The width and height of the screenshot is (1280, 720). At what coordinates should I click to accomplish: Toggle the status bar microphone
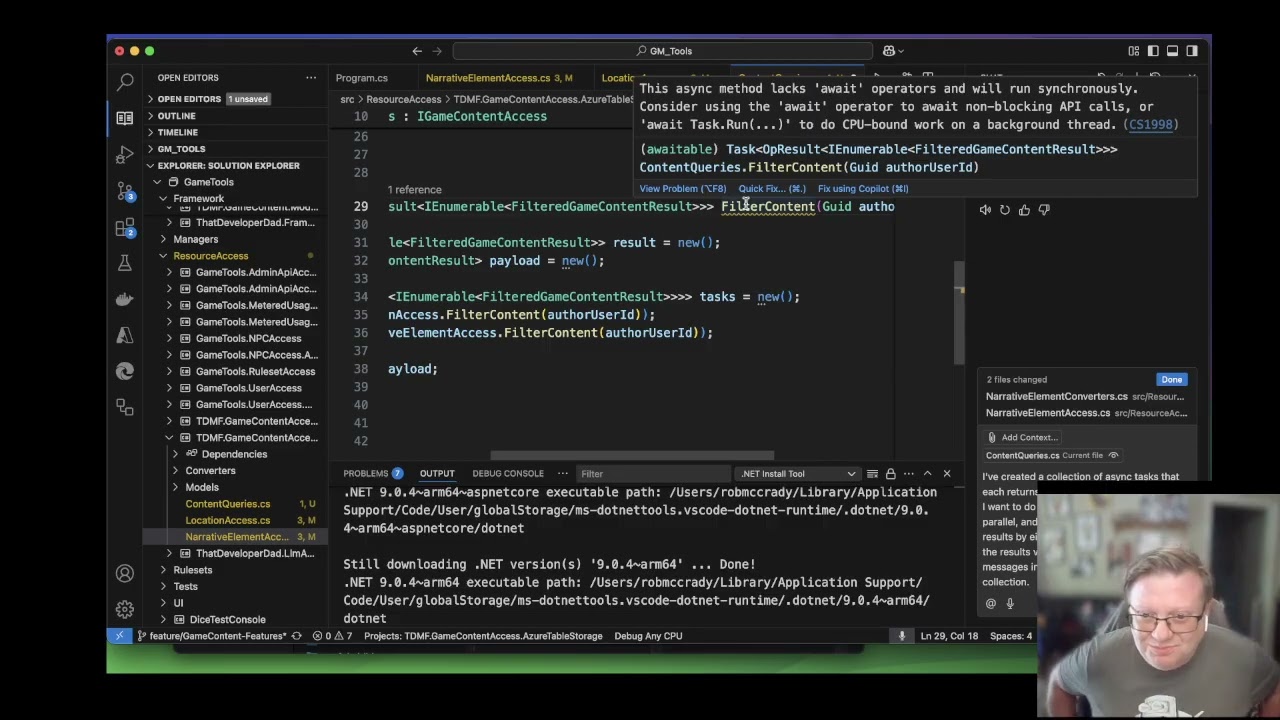pyautogui.click(x=901, y=636)
